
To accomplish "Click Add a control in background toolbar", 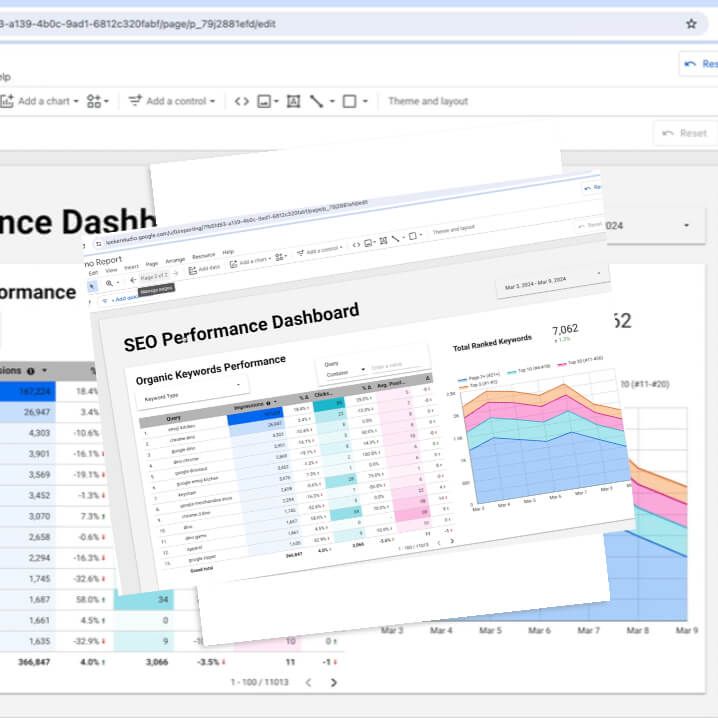I will (x=171, y=101).
